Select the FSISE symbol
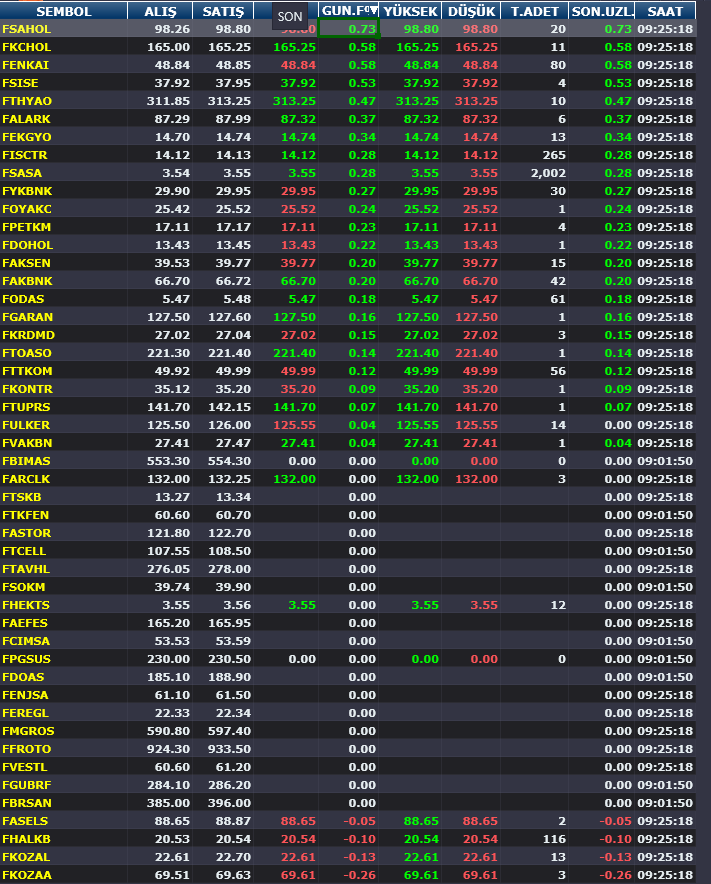Screen dimensions: 711x884 point(20,83)
